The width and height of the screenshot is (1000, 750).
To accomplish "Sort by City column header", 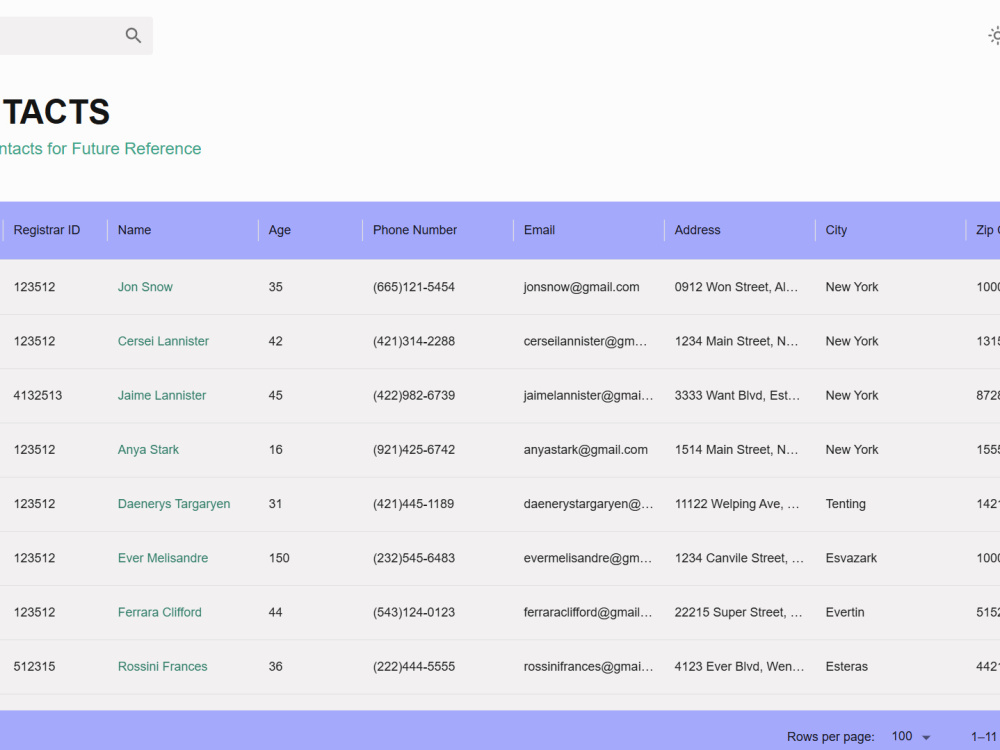I will tap(836, 230).
